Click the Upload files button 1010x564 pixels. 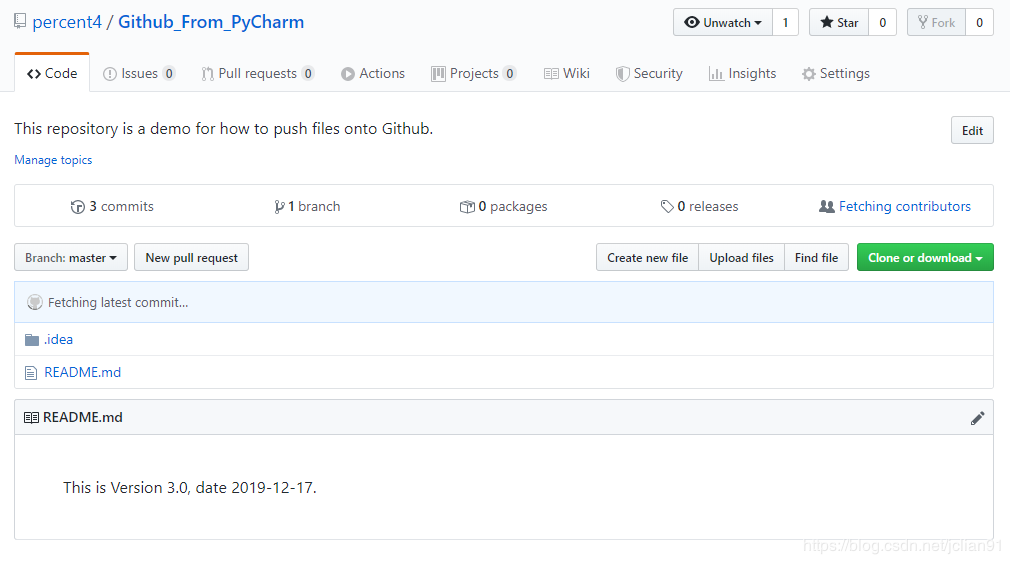point(741,258)
